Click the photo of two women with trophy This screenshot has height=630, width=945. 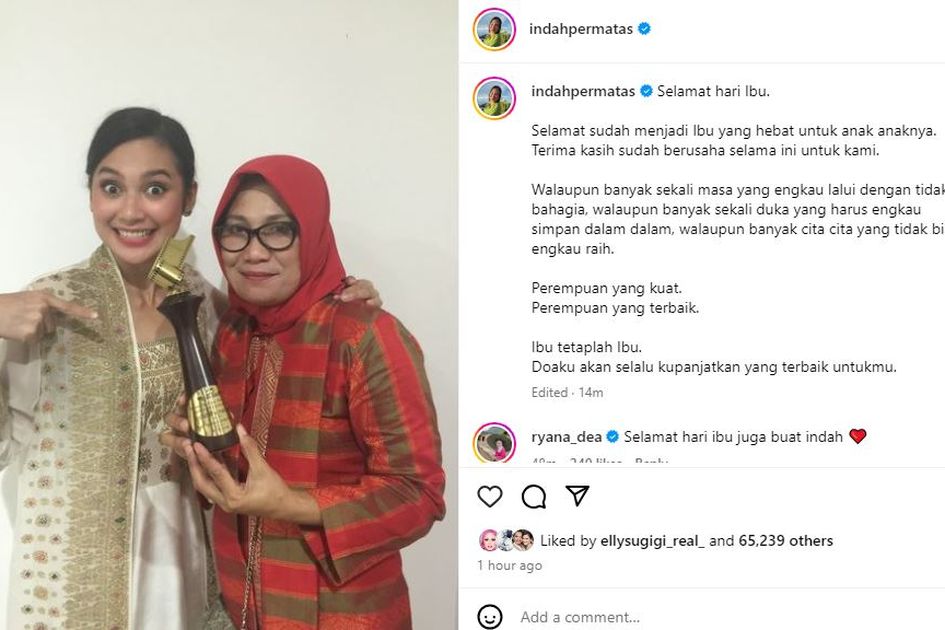point(229,315)
